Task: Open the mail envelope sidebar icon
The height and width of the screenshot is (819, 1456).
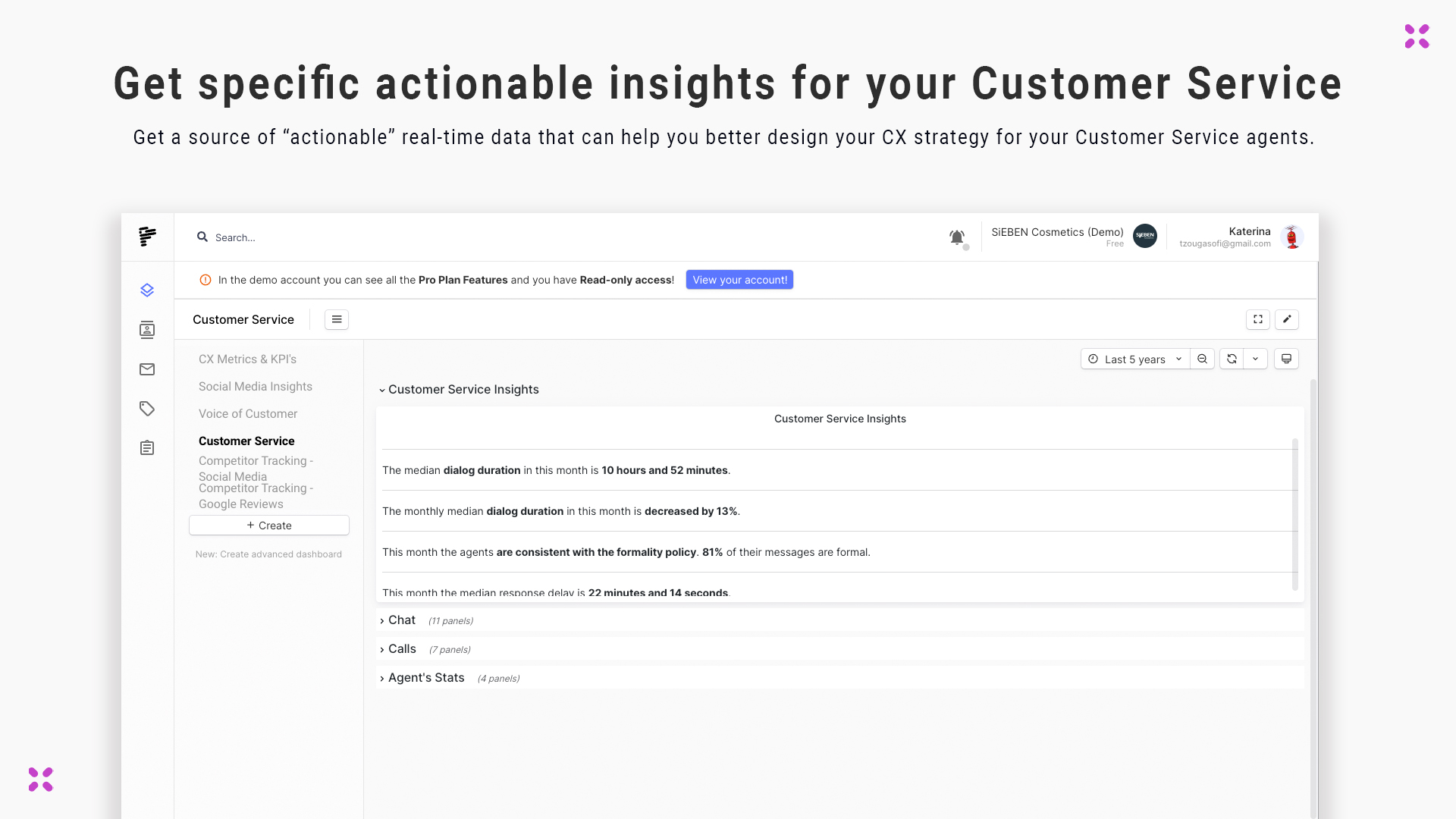Action: 147,369
